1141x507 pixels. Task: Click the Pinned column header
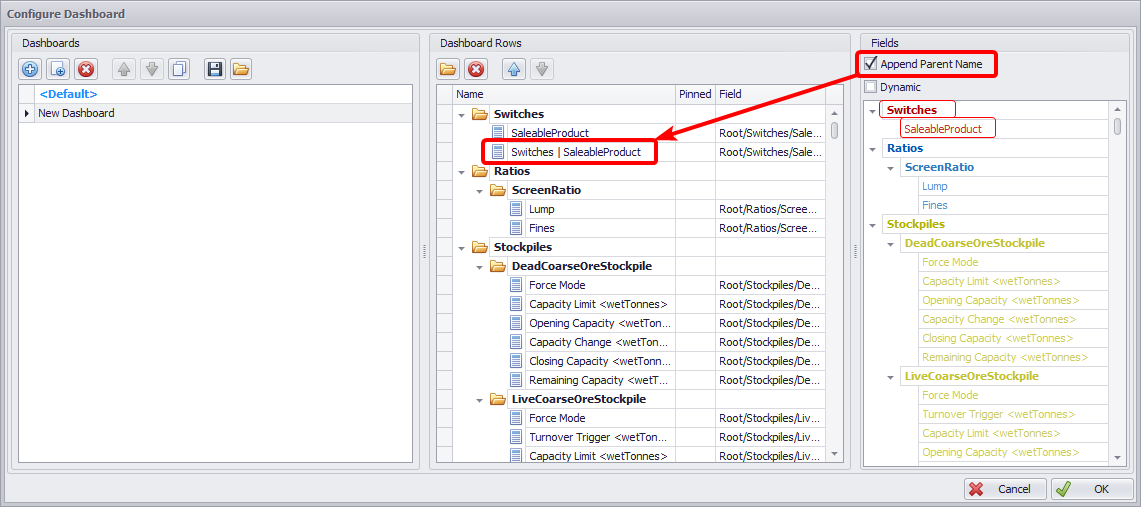[x=695, y=94]
